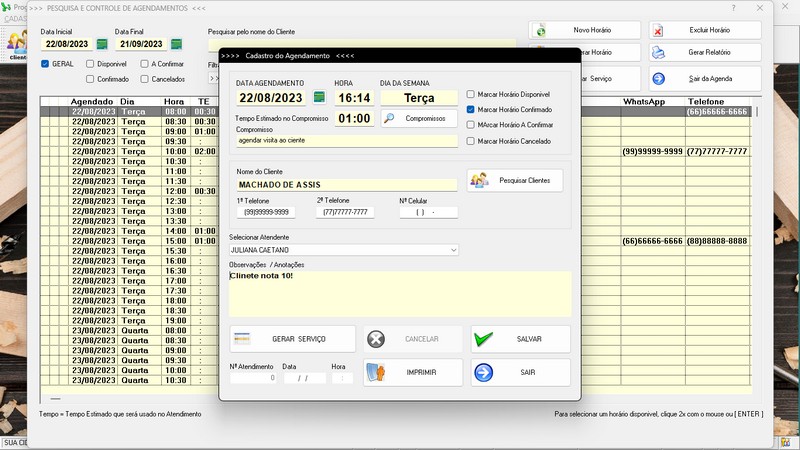Image resolution: width=800 pixels, height=450 pixels.
Task: Click the SALVAR button
Action: coord(520,339)
